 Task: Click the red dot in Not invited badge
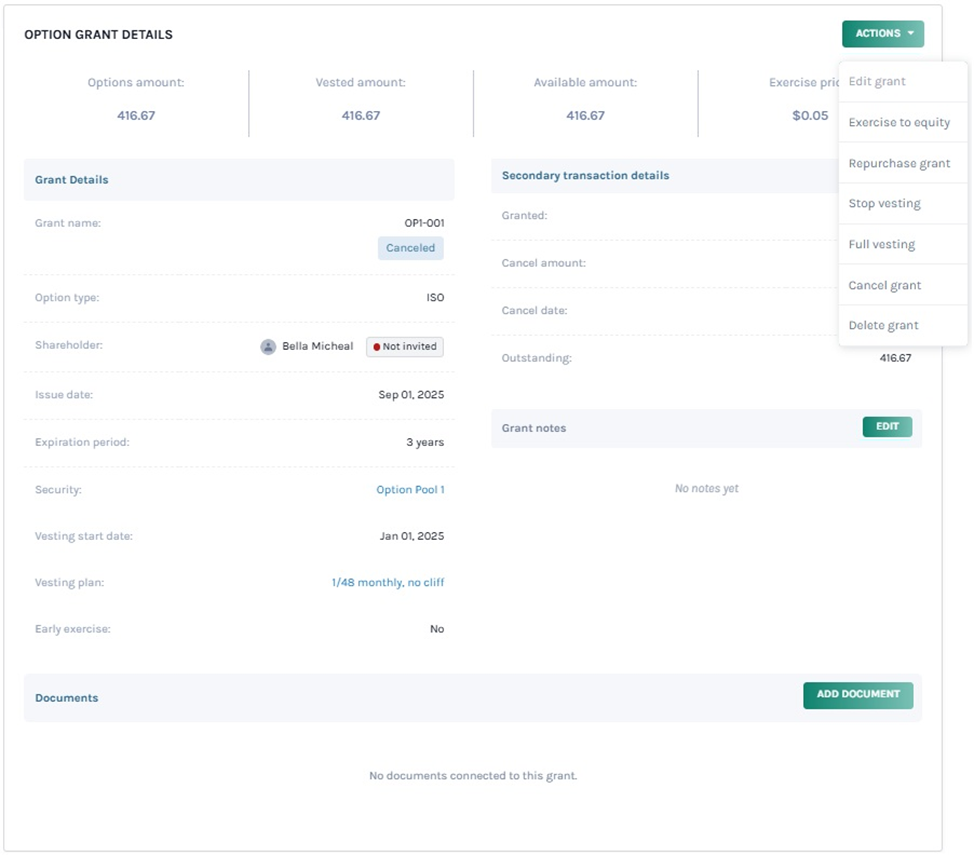point(377,347)
